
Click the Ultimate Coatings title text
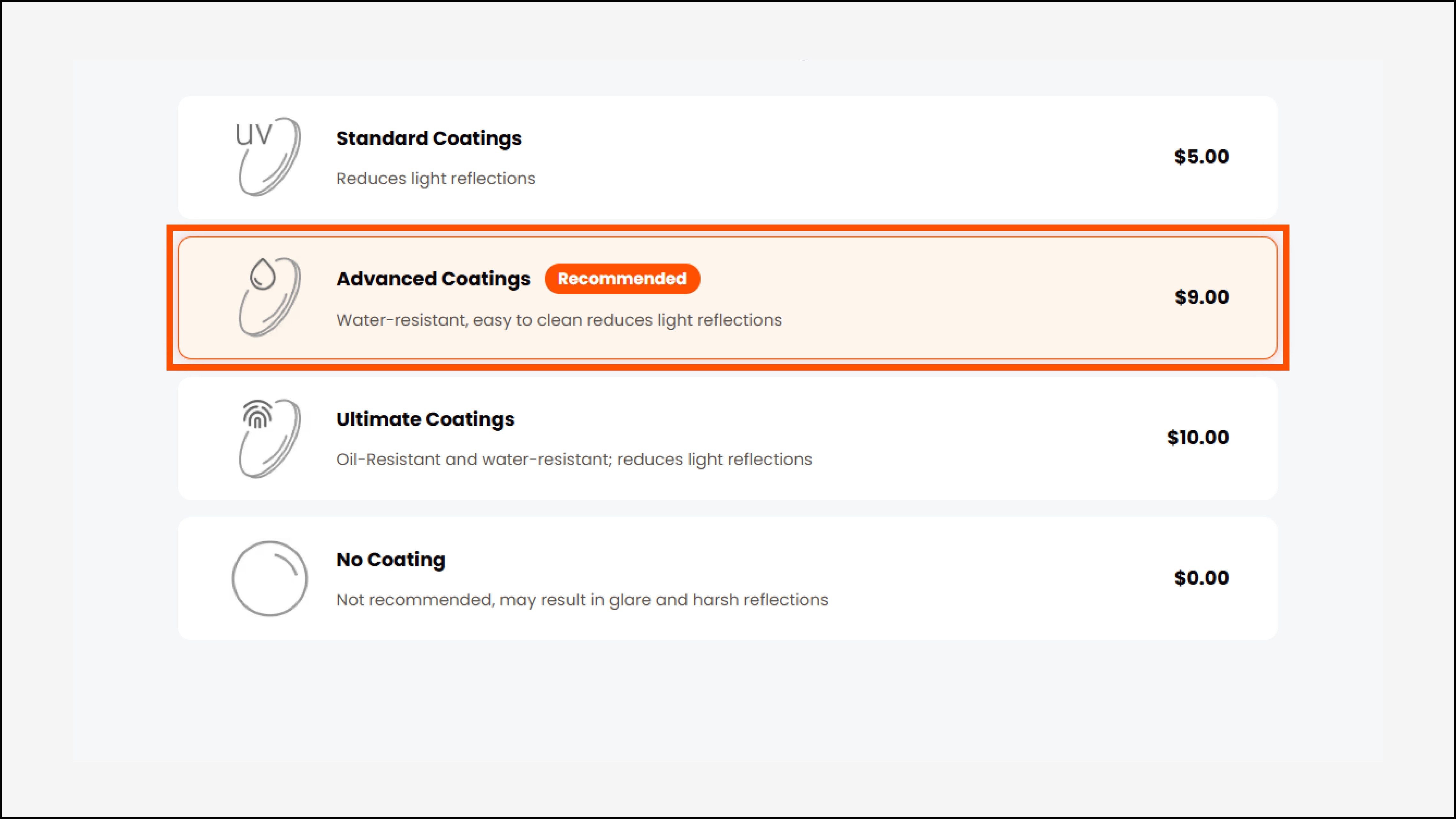pos(425,419)
